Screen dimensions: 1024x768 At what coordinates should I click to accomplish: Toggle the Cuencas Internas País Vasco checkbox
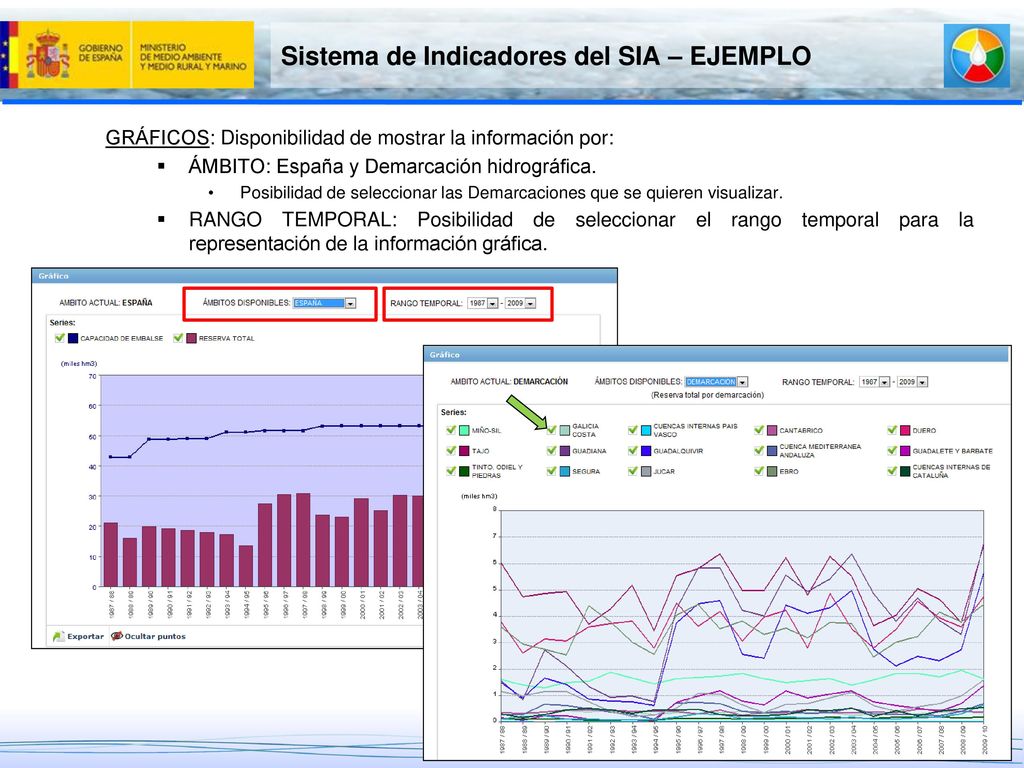pos(633,430)
